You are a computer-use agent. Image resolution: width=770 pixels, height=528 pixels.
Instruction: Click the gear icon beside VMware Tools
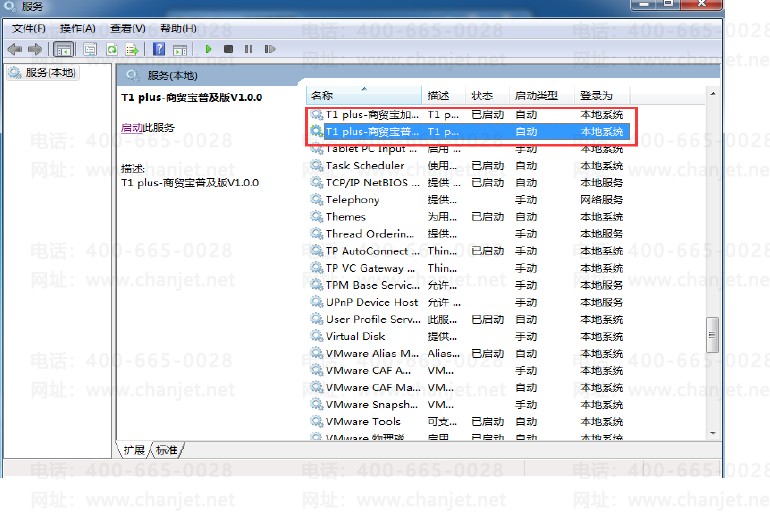(x=317, y=421)
